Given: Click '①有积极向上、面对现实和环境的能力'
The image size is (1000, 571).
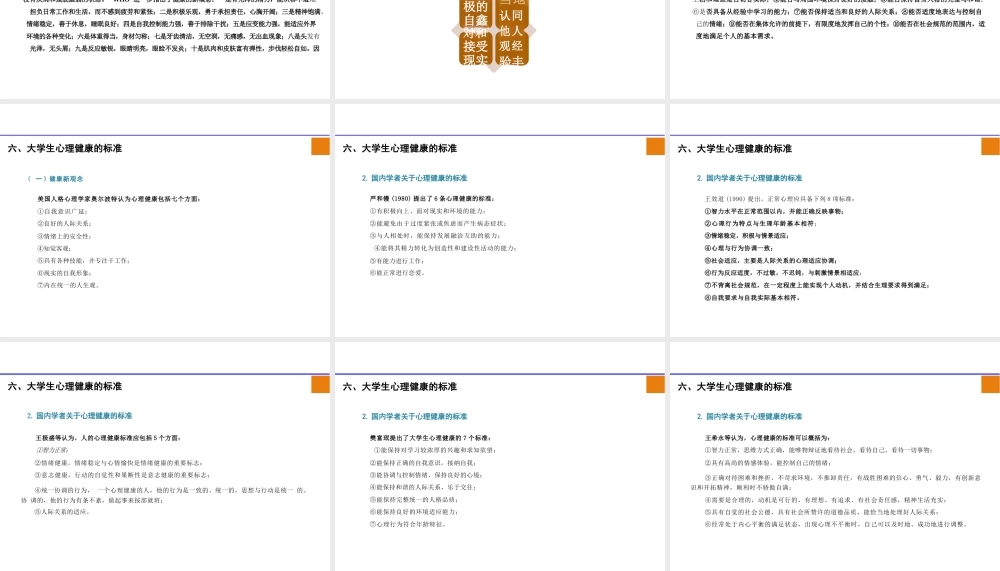Looking at the screenshot, I should (428, 211).
